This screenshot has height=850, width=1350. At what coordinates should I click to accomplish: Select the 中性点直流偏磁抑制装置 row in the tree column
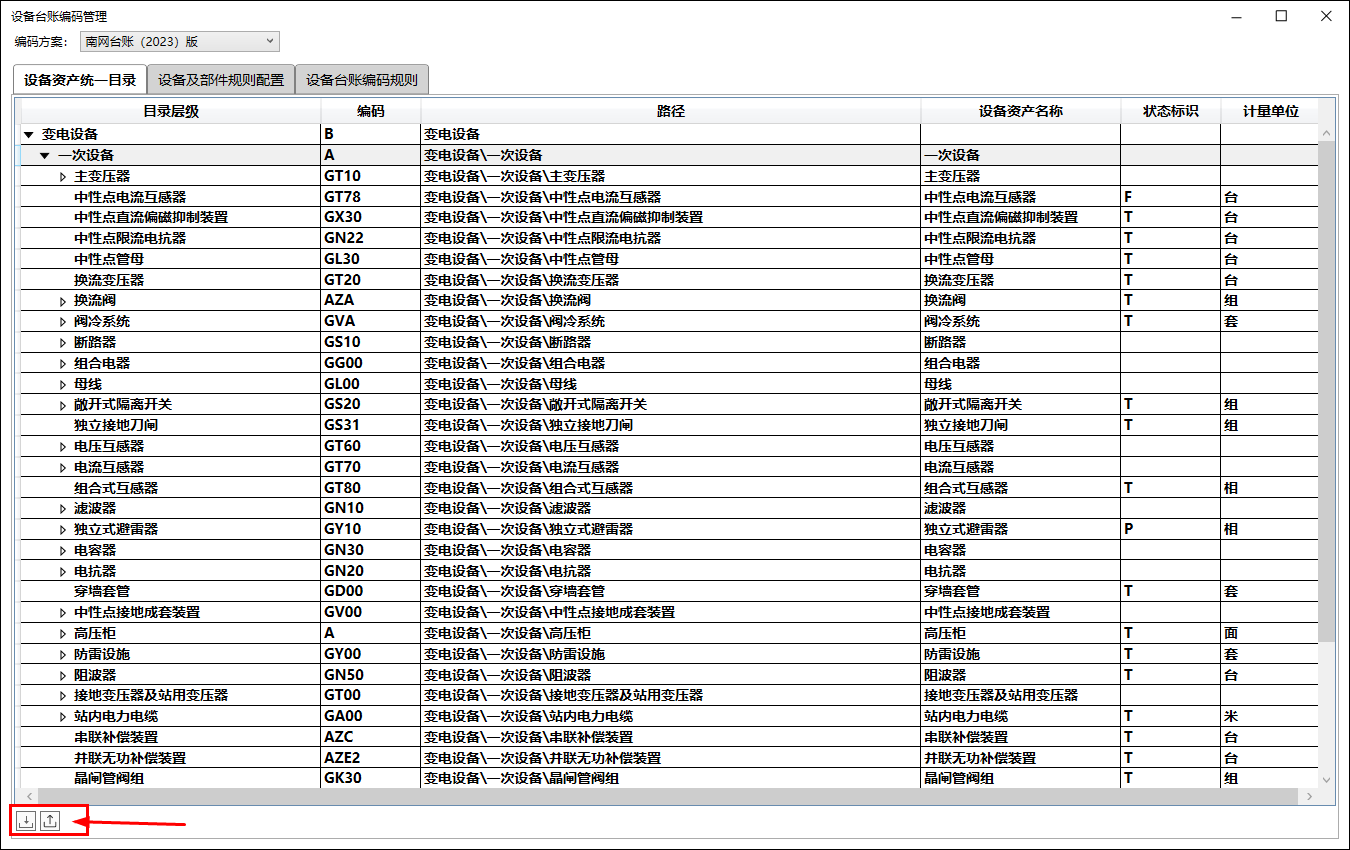pos(151,217)
